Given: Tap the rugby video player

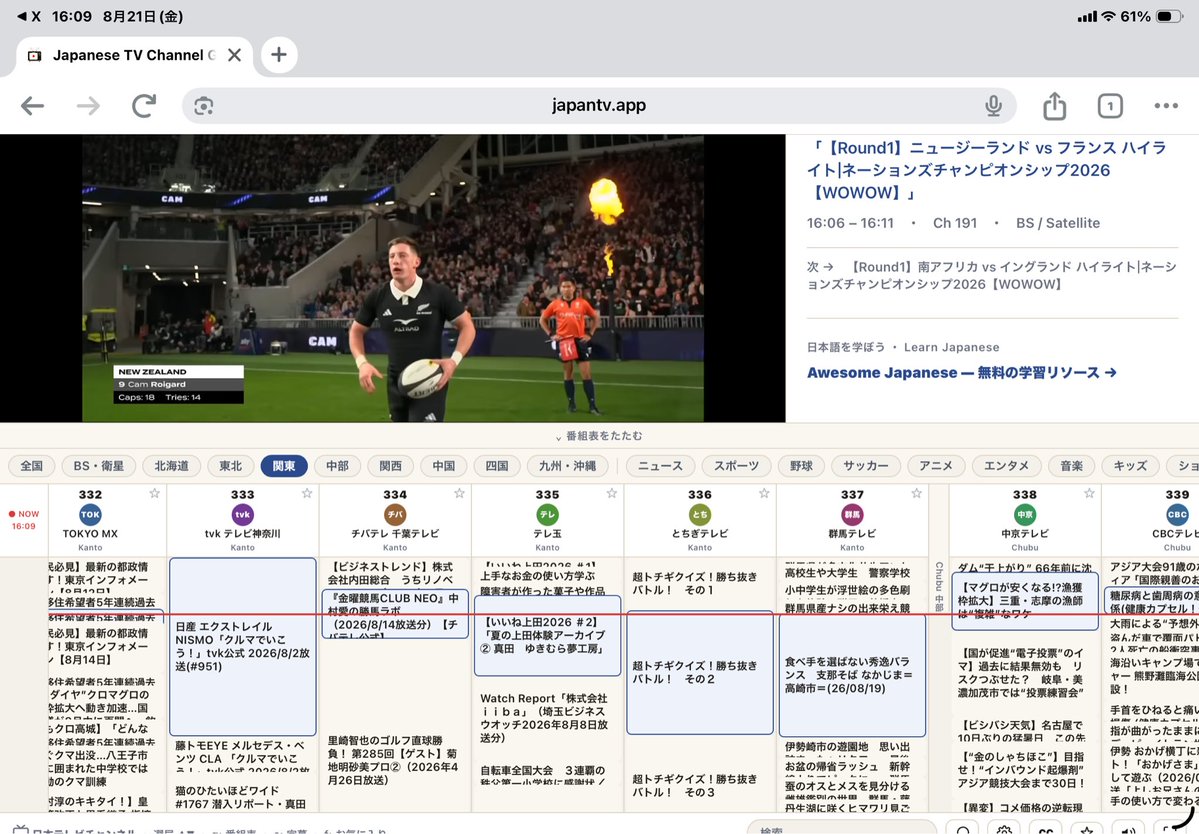Looking at the screenshot, I should (x=393, y=278).
